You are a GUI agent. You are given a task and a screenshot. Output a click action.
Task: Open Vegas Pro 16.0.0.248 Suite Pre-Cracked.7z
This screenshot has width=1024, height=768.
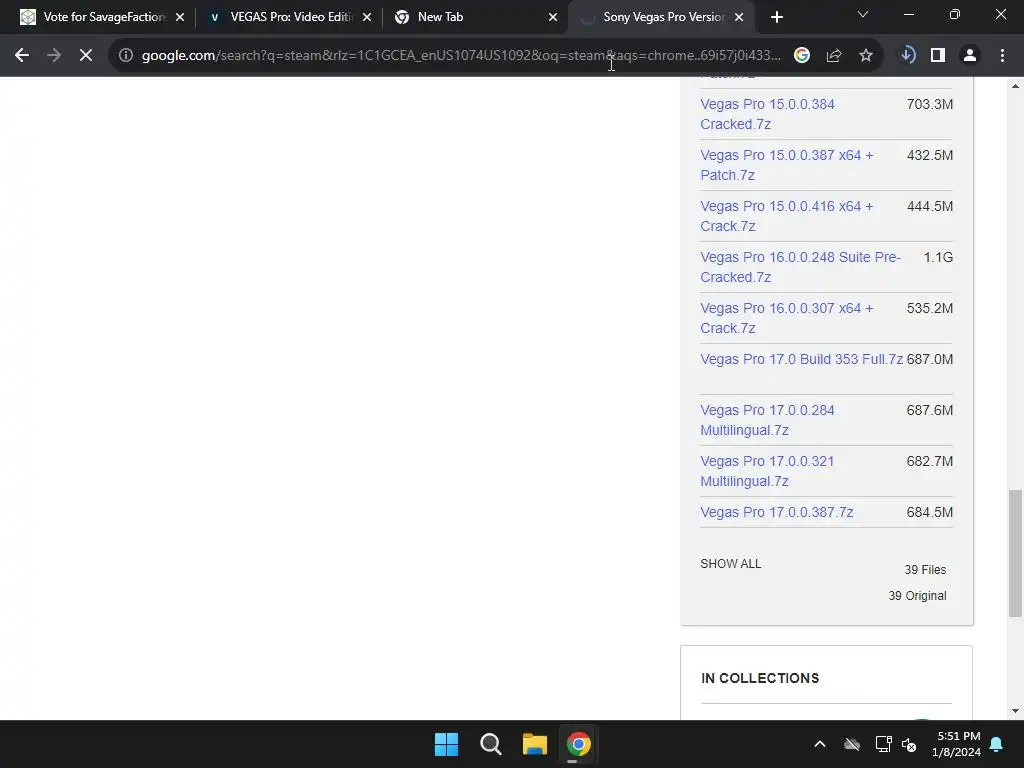click(x=801, y=267)
